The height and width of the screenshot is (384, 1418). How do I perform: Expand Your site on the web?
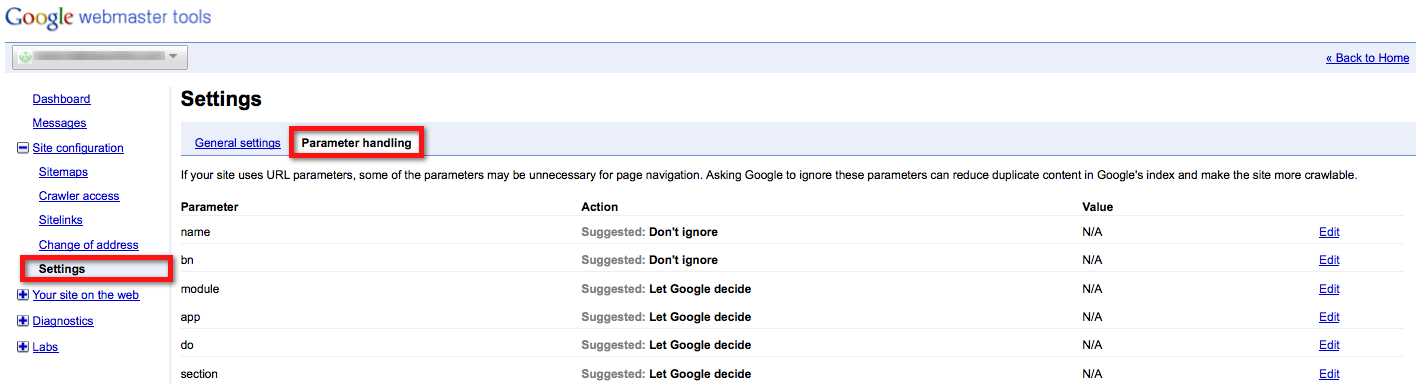point(23,295)
